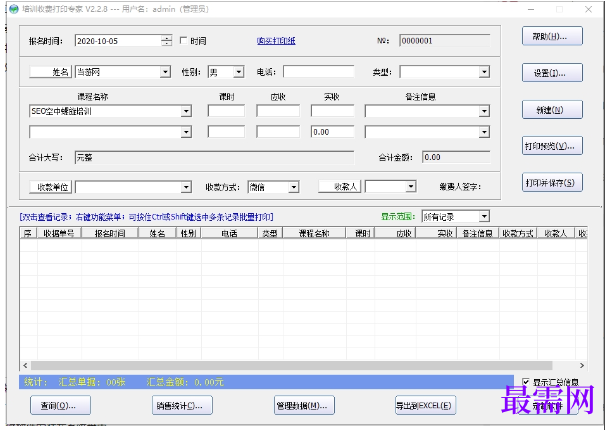The width and height of the screenshot is (613, 431).
Task: Toggle the 时间 checkbox
Action: 183,40
